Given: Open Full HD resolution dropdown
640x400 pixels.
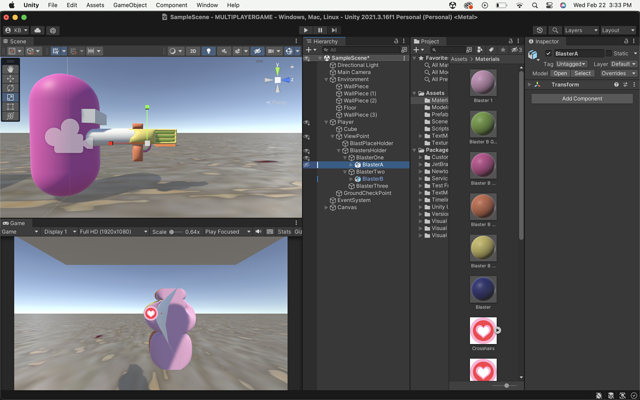Looking at the screenshot, I should point(113,231).
